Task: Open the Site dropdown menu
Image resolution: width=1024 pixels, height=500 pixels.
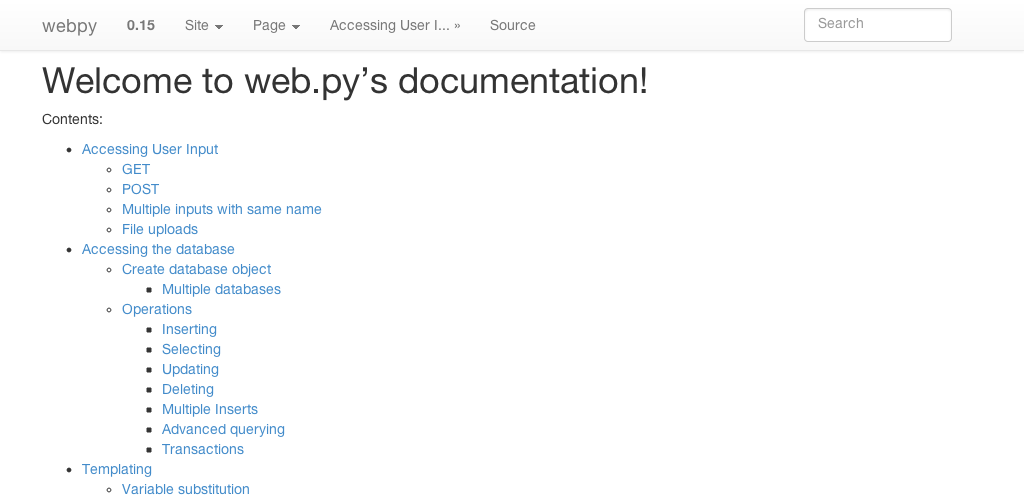Action: pyautogui.click(x=204, y=25)
